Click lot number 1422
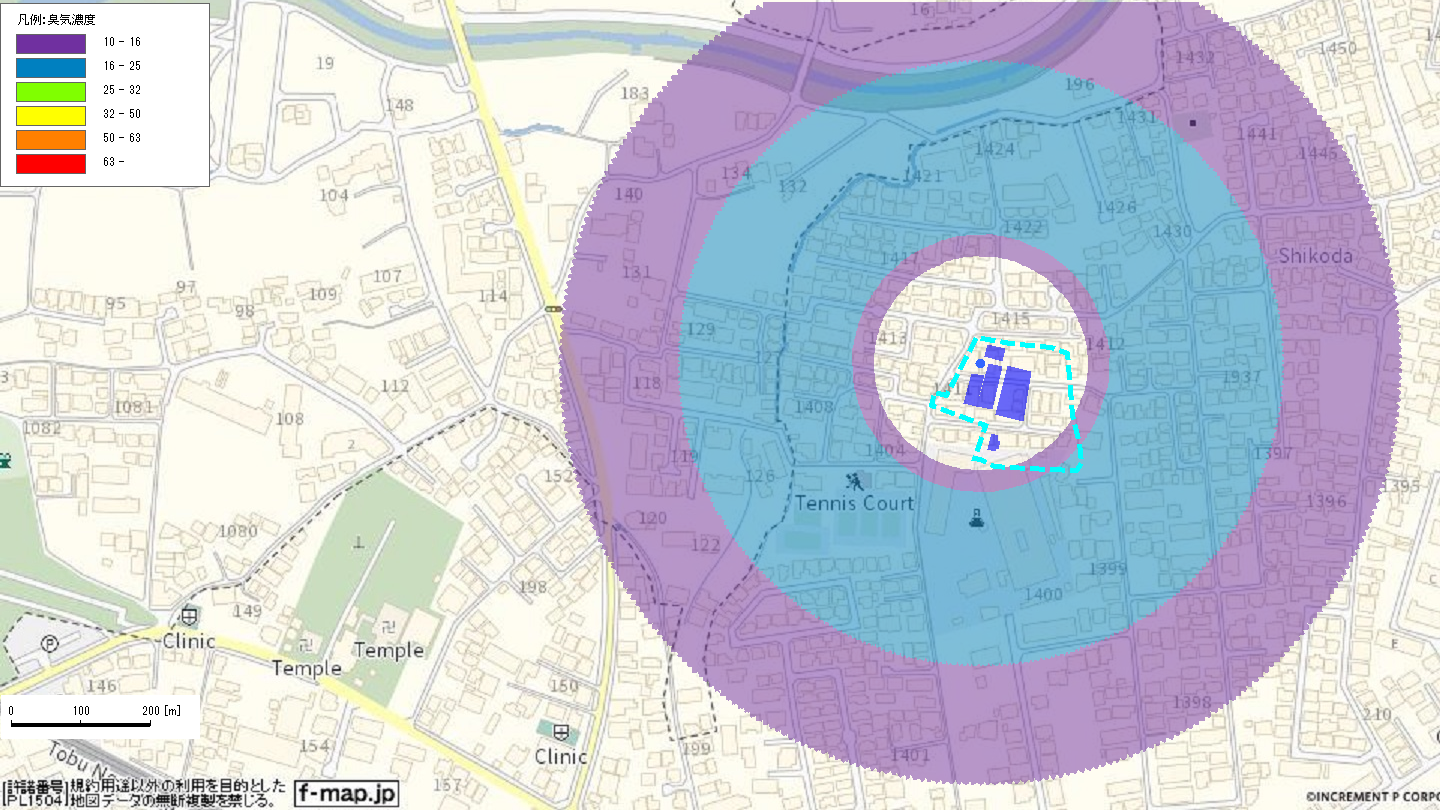 pyautogui.click(x=1022, y=228)
